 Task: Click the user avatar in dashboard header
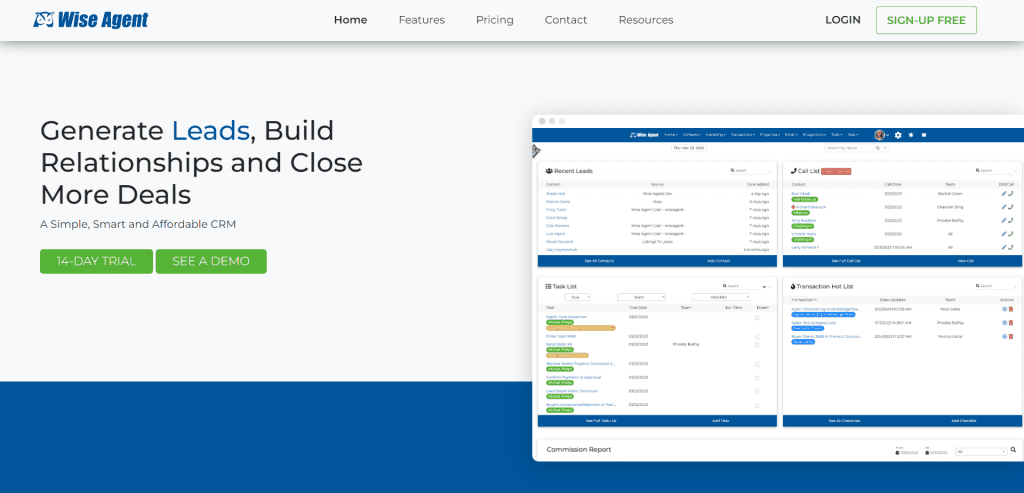click(880, 135)
